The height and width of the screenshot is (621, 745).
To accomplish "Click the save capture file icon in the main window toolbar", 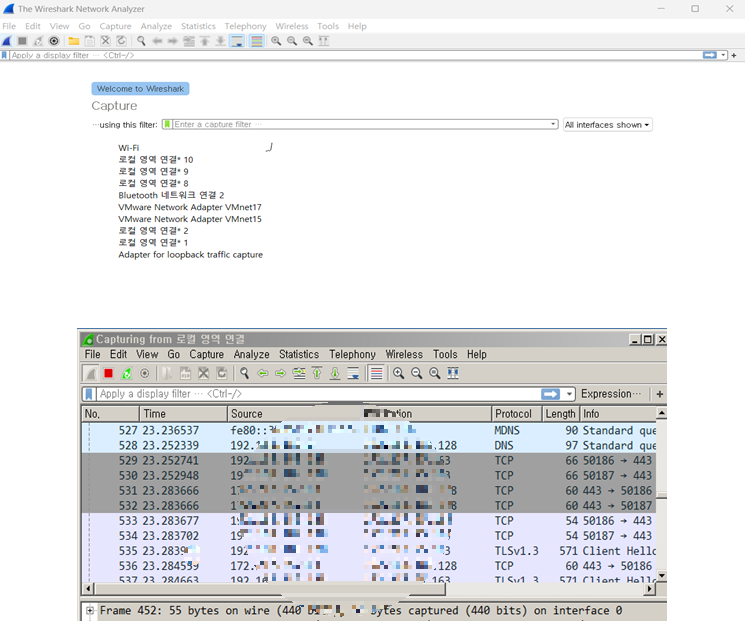I will [x=89, y=41].
